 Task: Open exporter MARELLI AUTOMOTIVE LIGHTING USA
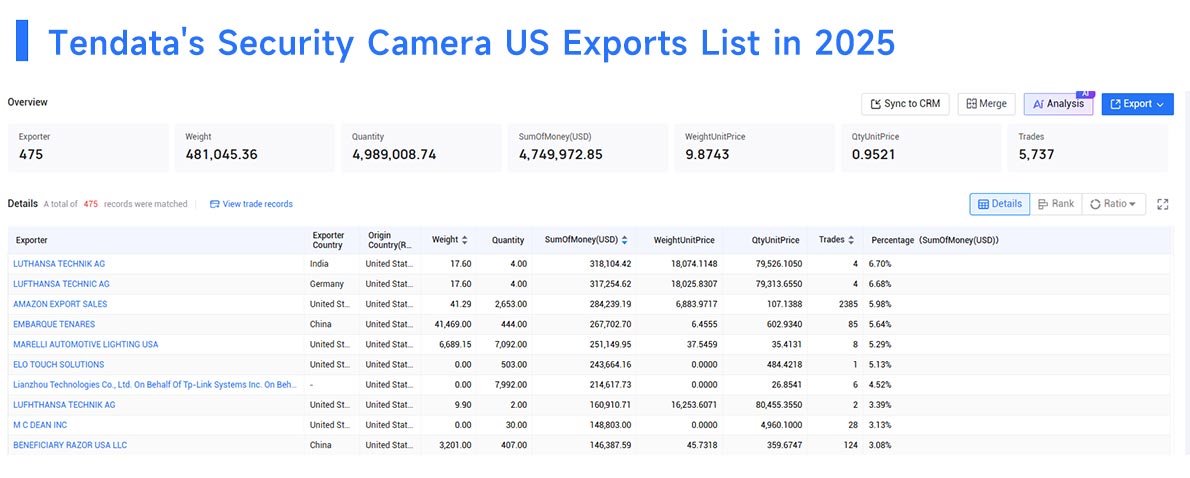coord(86,344)
